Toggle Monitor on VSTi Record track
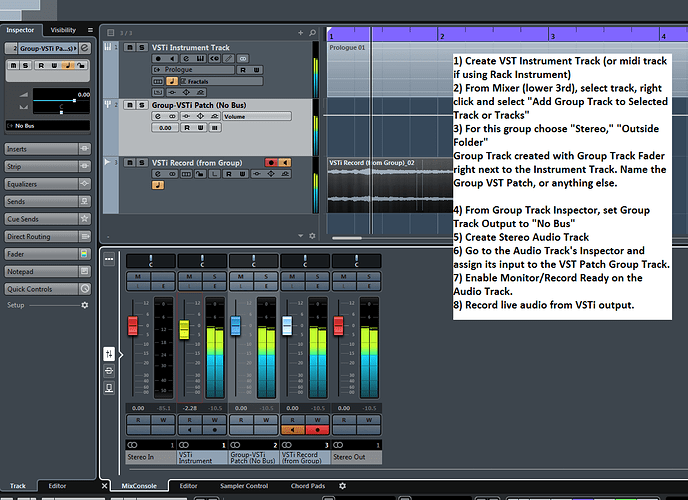 [285, 163]
